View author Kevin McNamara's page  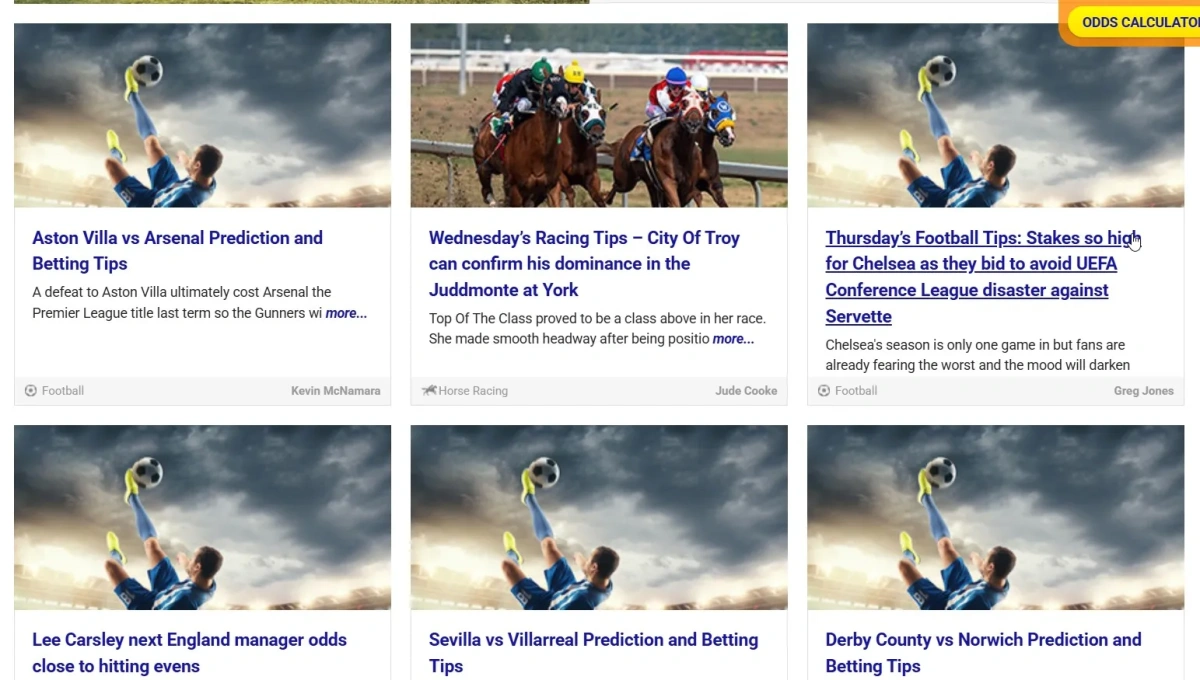[x=336, y=391]
